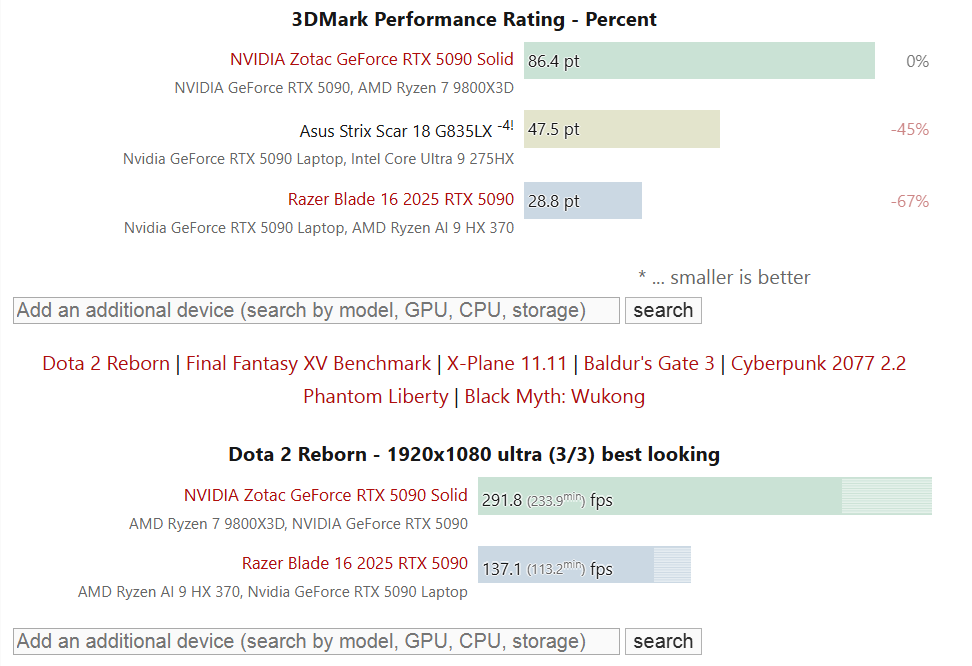Click 'NVIDIA GeForce RTX 5090, AMD Ryzen 7 9800X3D' subtitle
972x666 pixels.
(344, 88)
